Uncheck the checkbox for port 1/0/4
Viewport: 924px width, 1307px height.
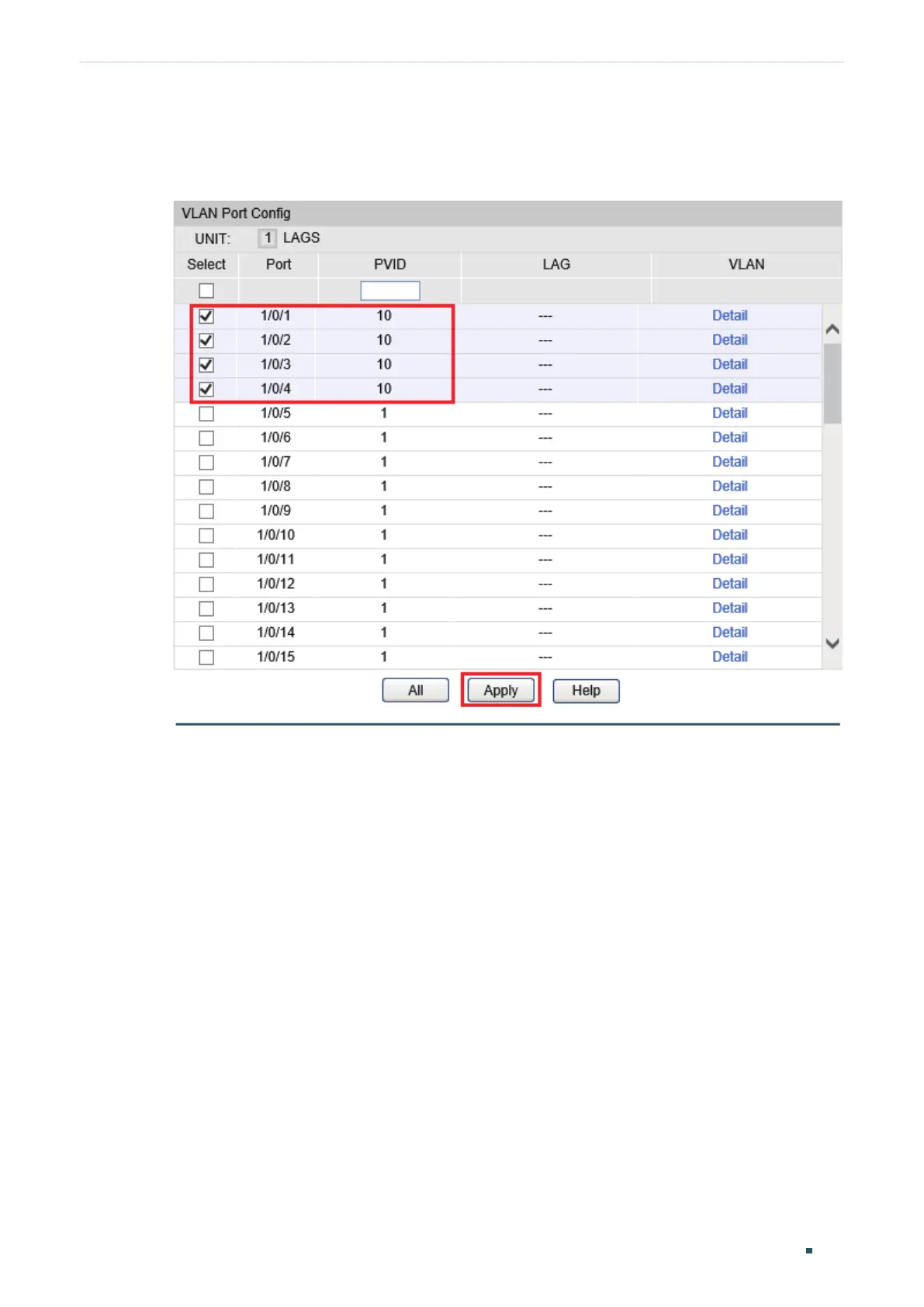coord(206,389)
